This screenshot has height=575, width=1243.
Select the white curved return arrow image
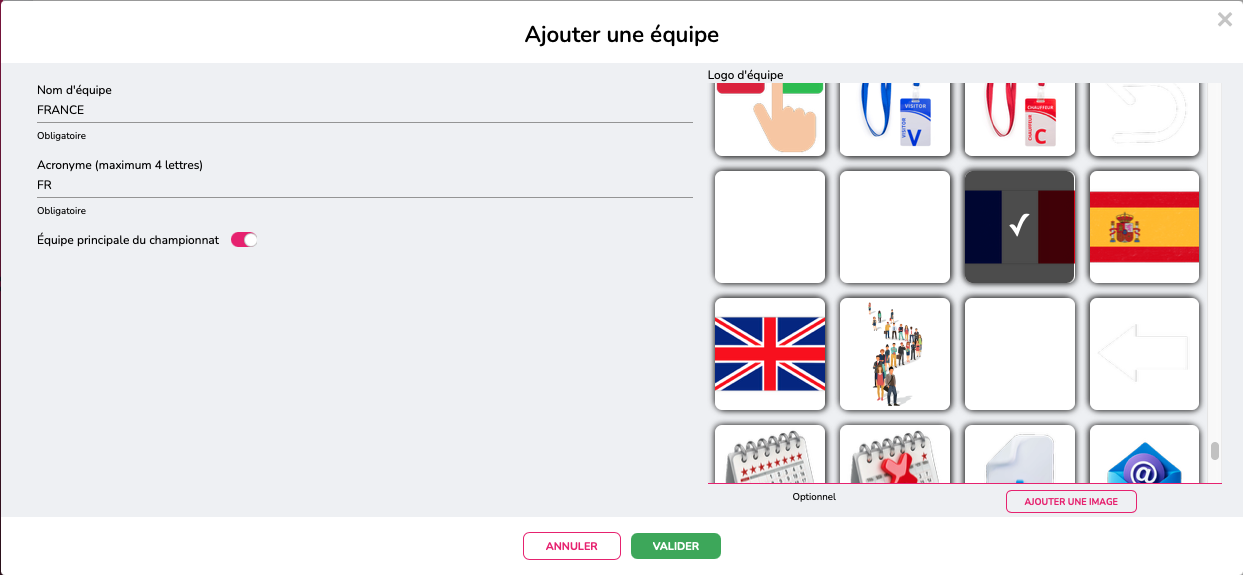pyautogui.click(x=1144, y=120)
